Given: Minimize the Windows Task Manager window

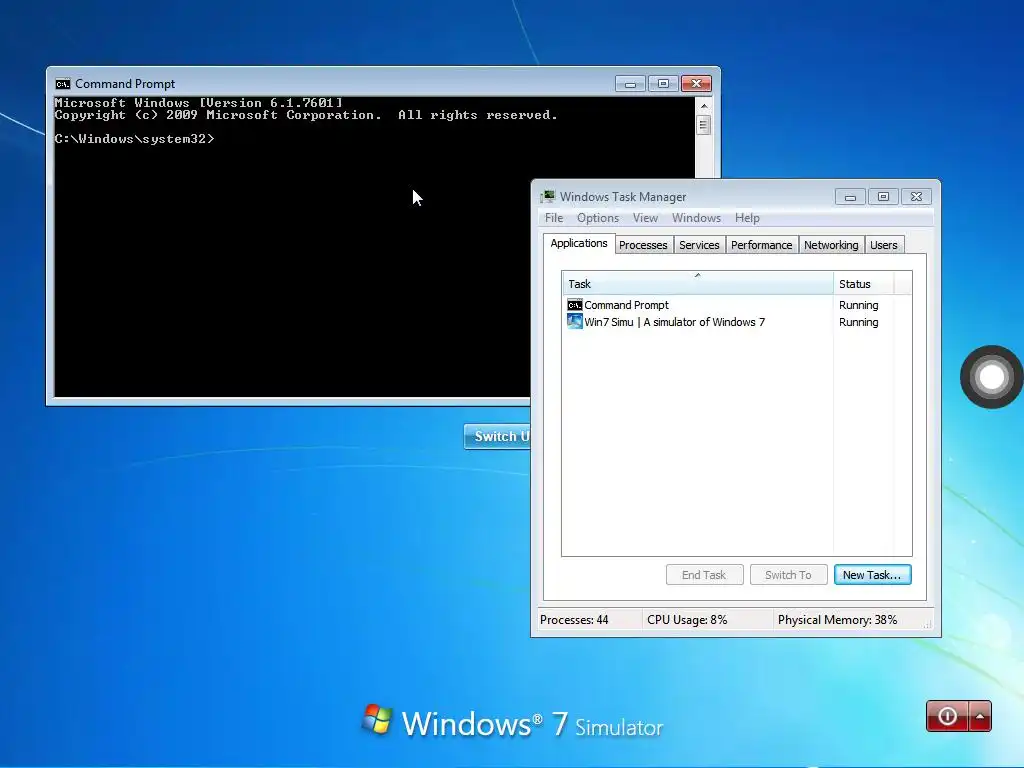Looking at the screenshot, I should [850, 197].
